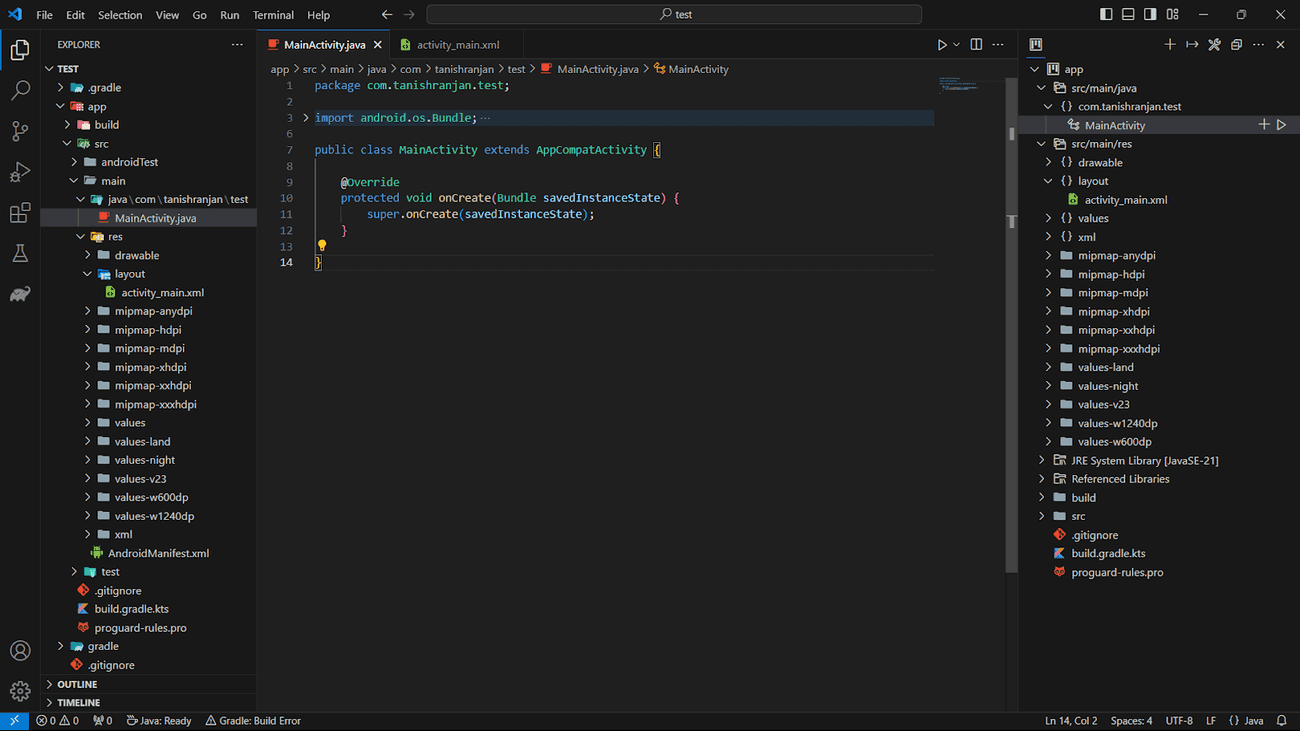Expand the JRE System Library node
Viewport: 1300px width, 731px height.
click(1041, 460)
